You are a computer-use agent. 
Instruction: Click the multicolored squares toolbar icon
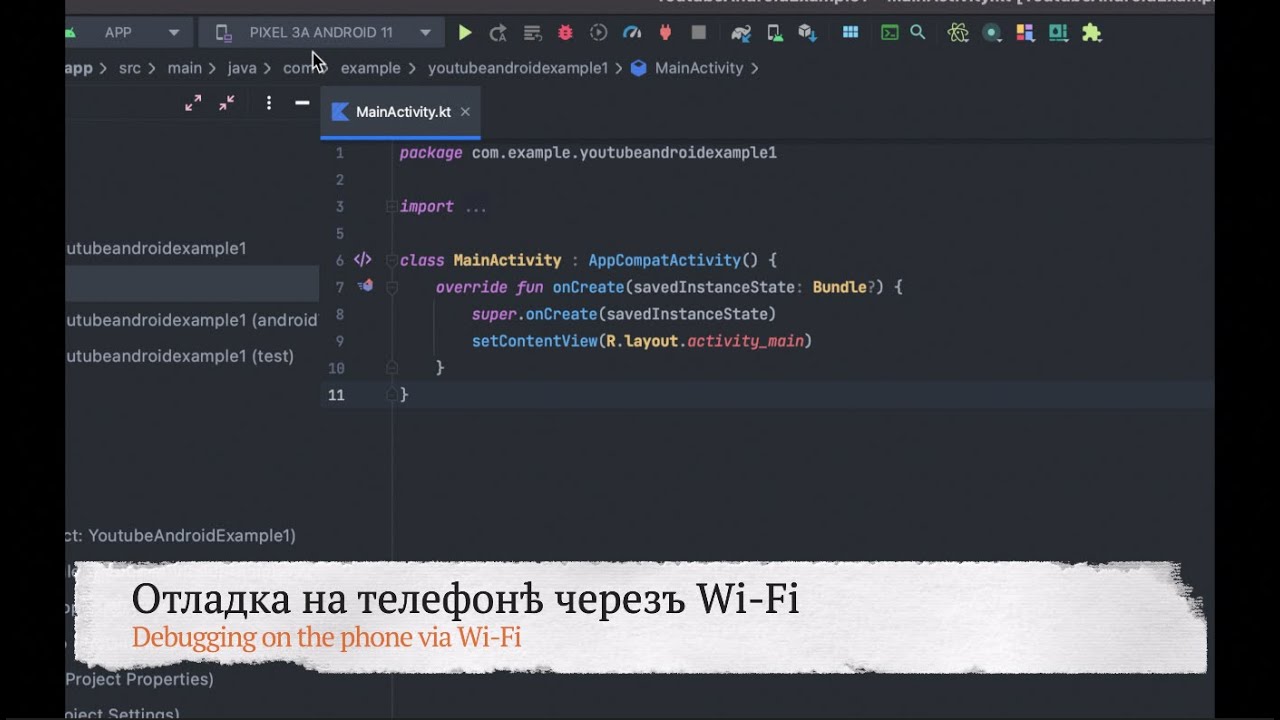click(x=1025, y=33)
